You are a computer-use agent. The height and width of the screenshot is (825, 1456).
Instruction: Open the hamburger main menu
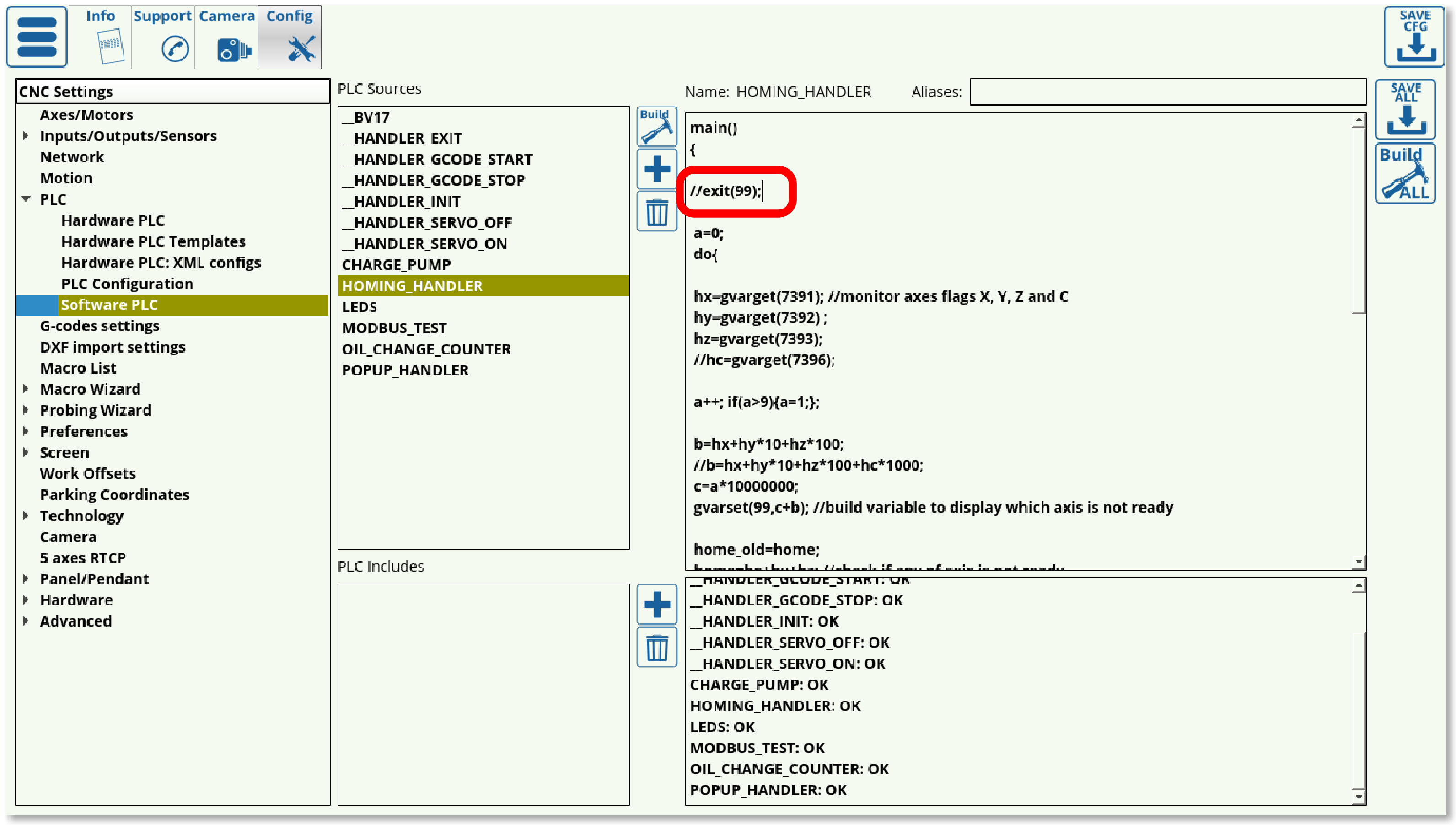(37, 37)
